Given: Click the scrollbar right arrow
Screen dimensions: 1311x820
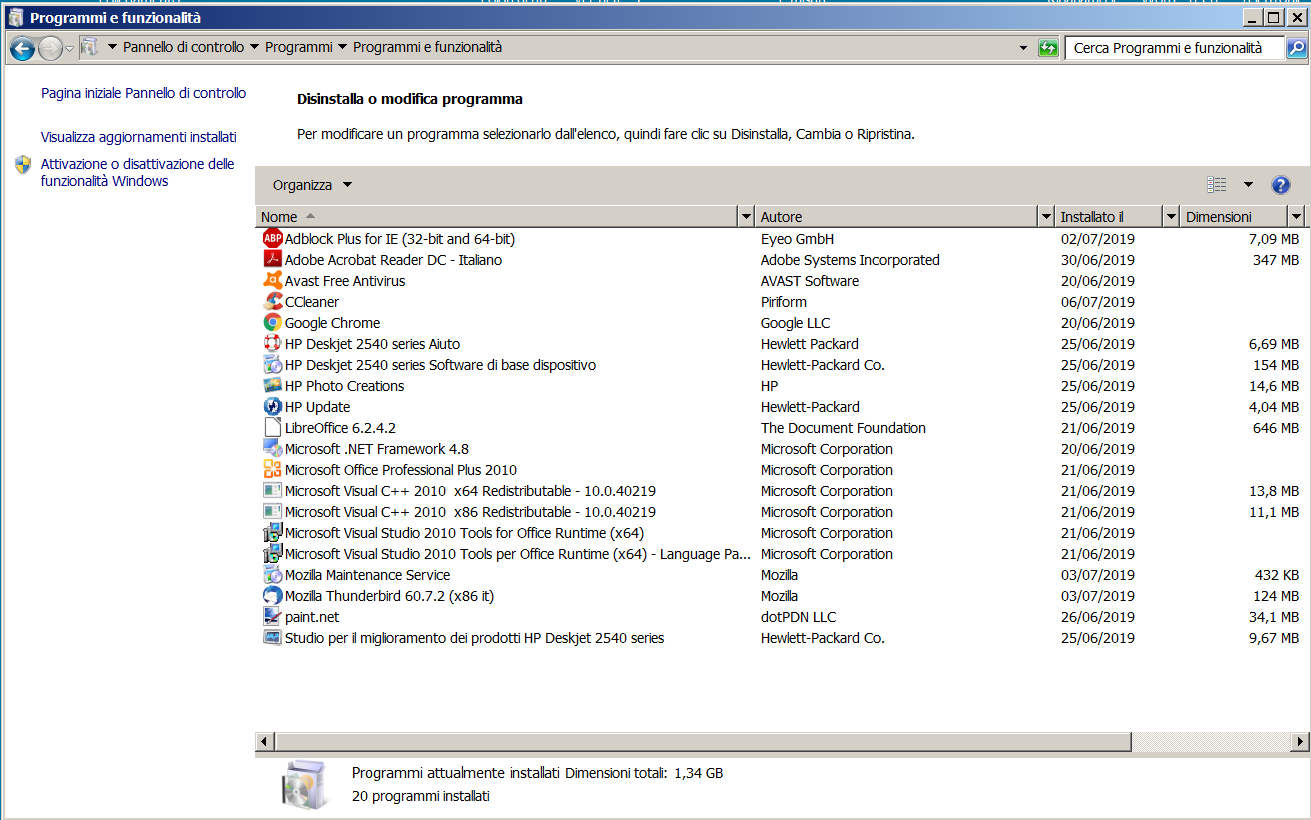Looking at the screenshot, I should coord(1300,742).
